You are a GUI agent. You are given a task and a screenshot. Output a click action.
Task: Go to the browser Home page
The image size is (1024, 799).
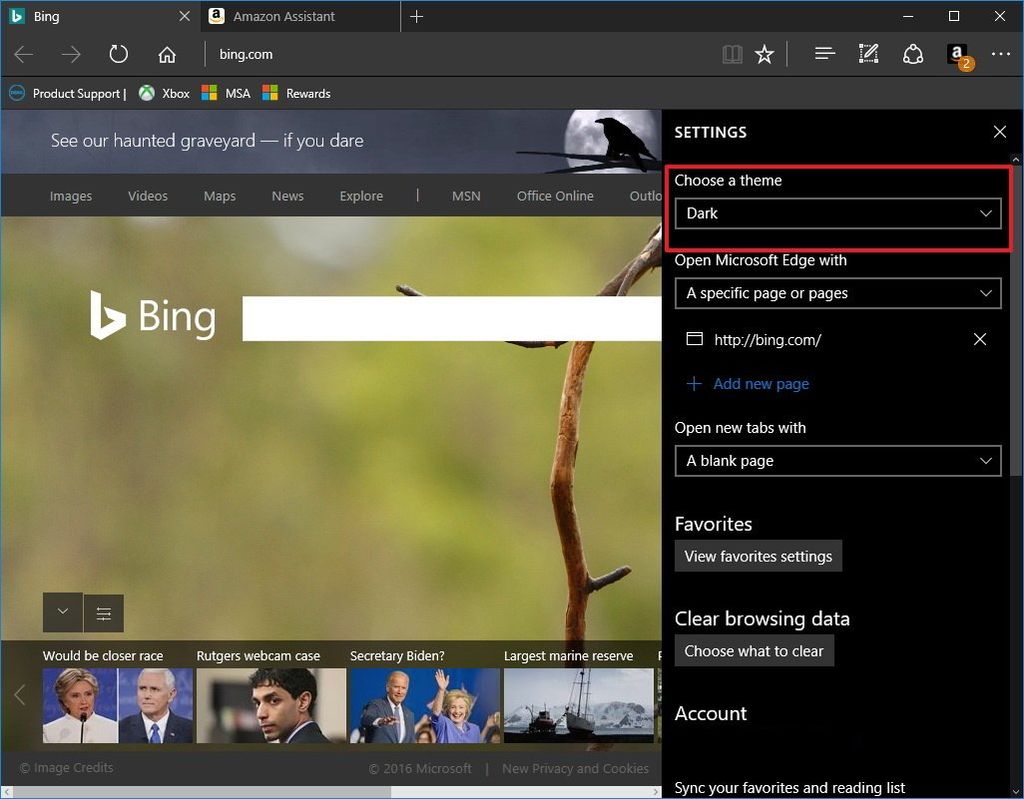[x=167, y=54]
